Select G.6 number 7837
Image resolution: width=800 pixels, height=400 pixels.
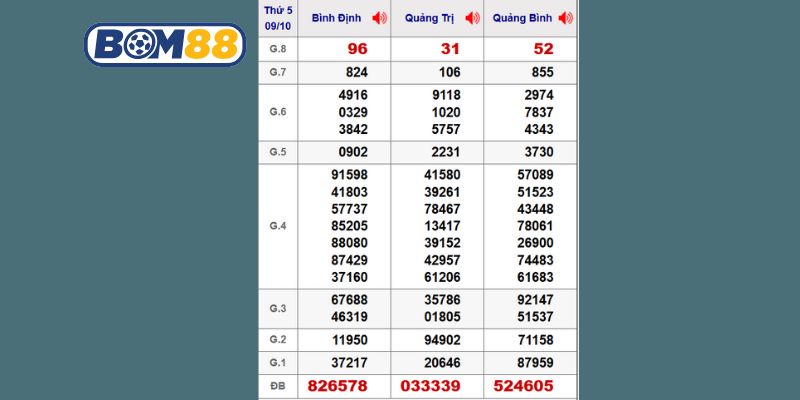click(539, 112)
